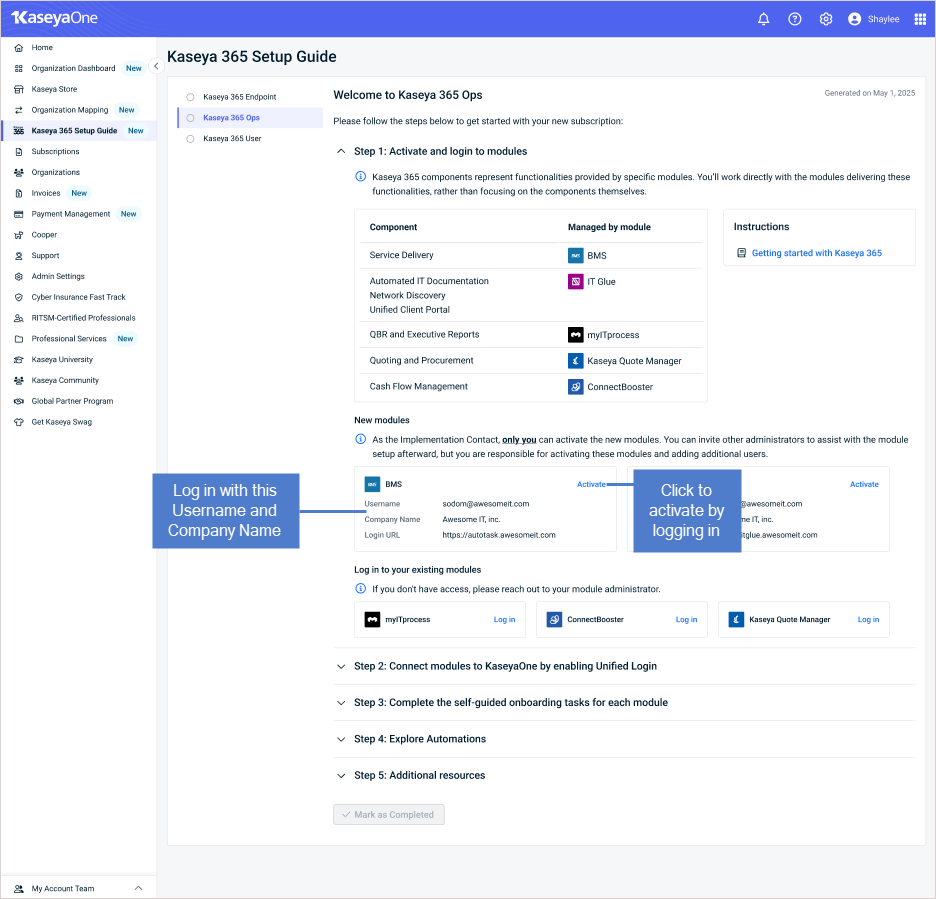Click the Global Partner Program handshake icon

(x=19, y=401)
